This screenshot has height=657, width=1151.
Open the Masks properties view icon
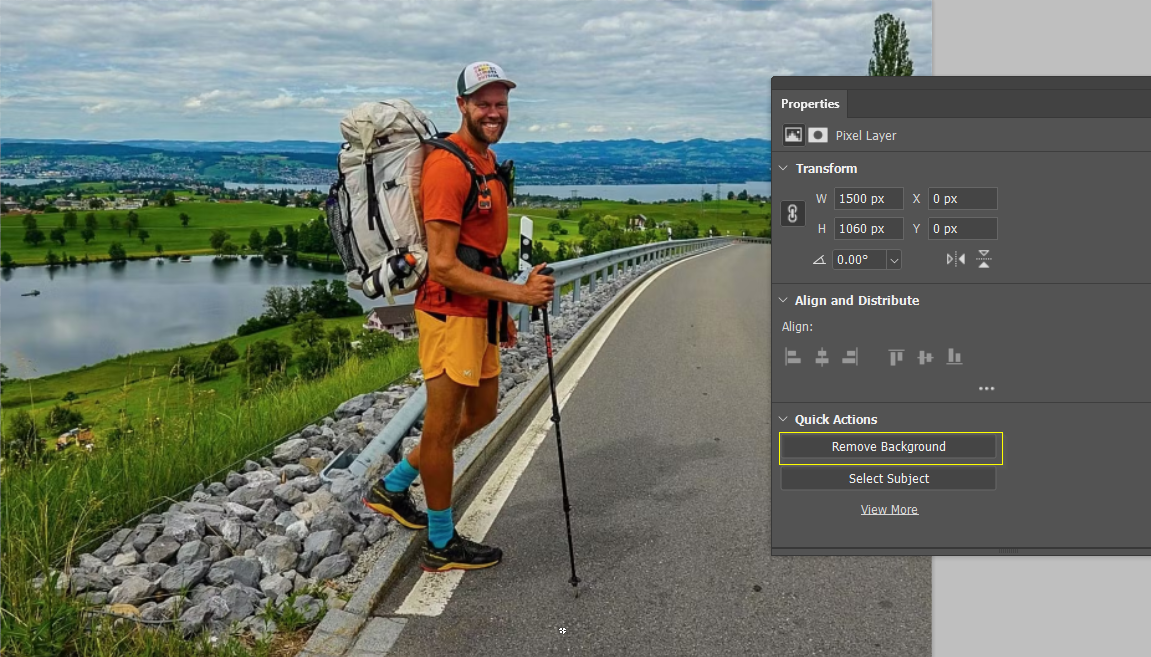[818, 135]
